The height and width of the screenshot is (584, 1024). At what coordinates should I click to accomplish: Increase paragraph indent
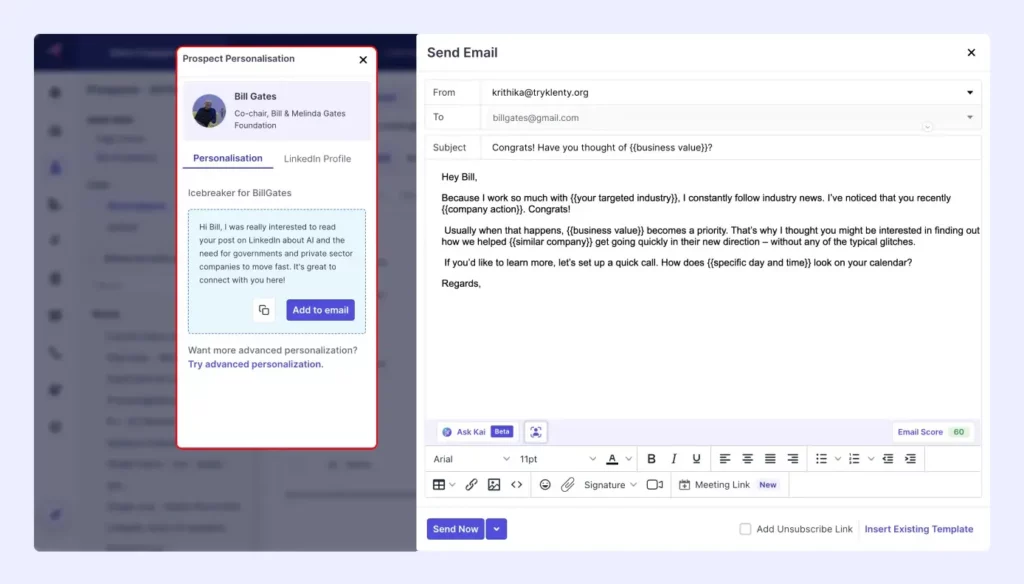(910, 459)
